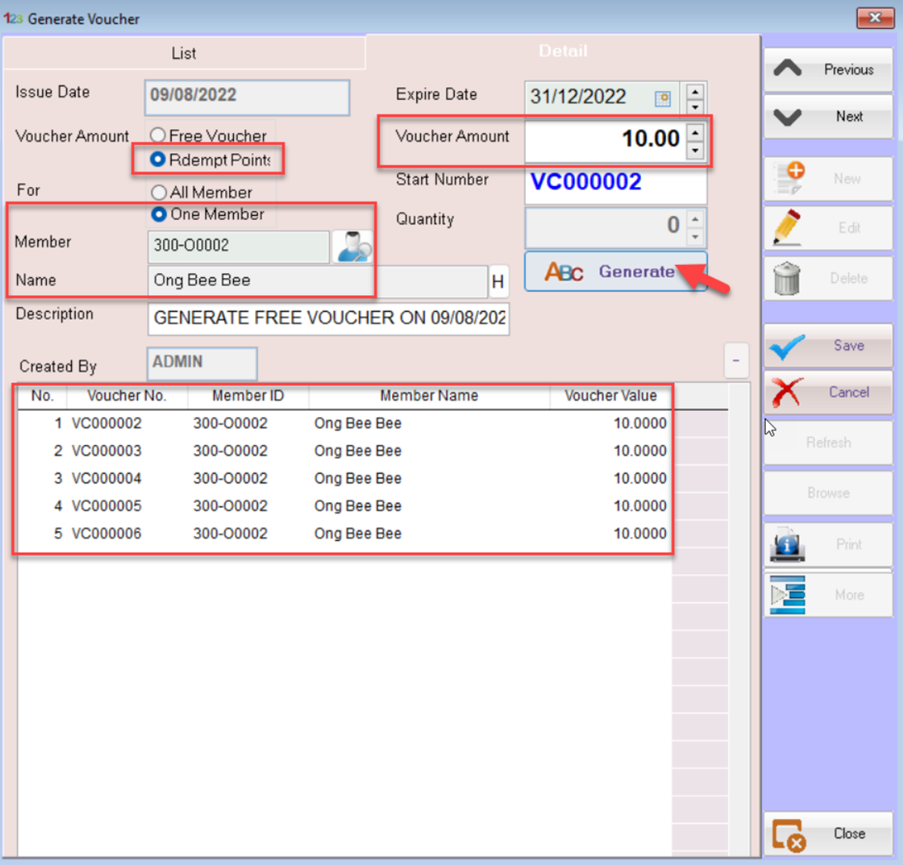Viewport: 903px width, 865px height.
Task: Choose the All Member radio option
Action: click(x=158, y=192)
